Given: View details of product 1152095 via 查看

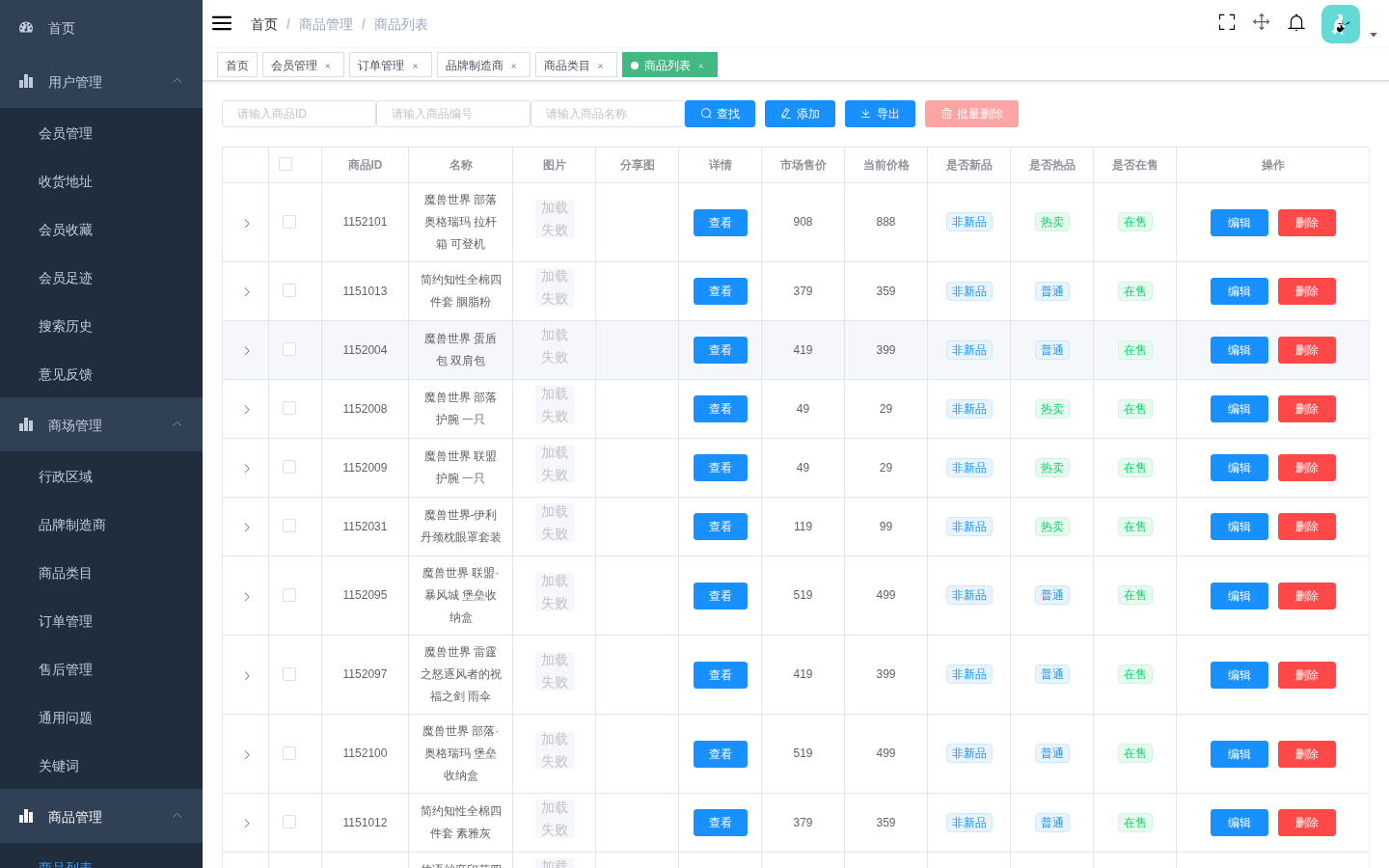Looking at the screenshot, I should pyautogui.click(x=721, y=596).
